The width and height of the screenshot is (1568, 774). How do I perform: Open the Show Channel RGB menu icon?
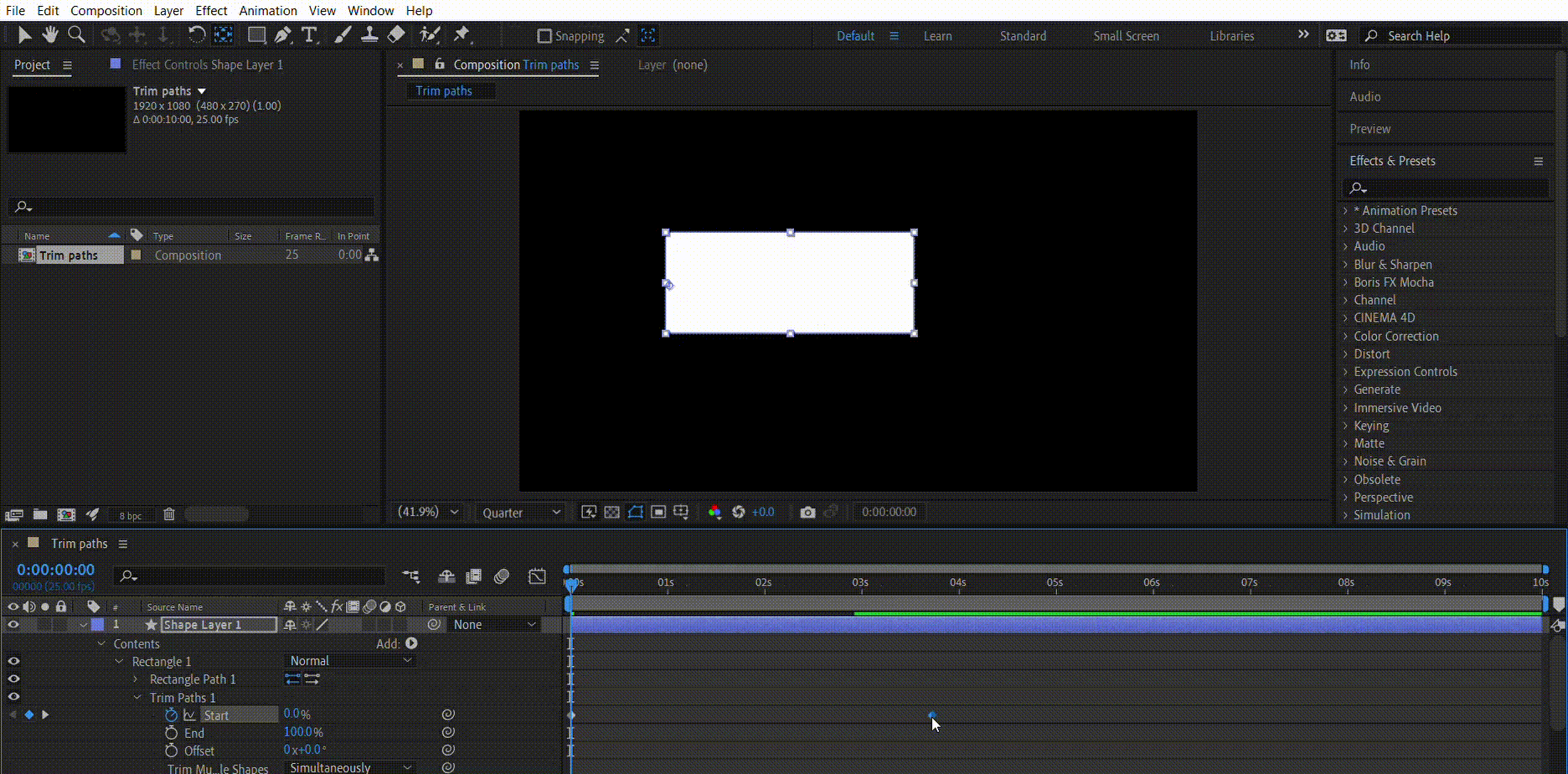pos(714,512)
